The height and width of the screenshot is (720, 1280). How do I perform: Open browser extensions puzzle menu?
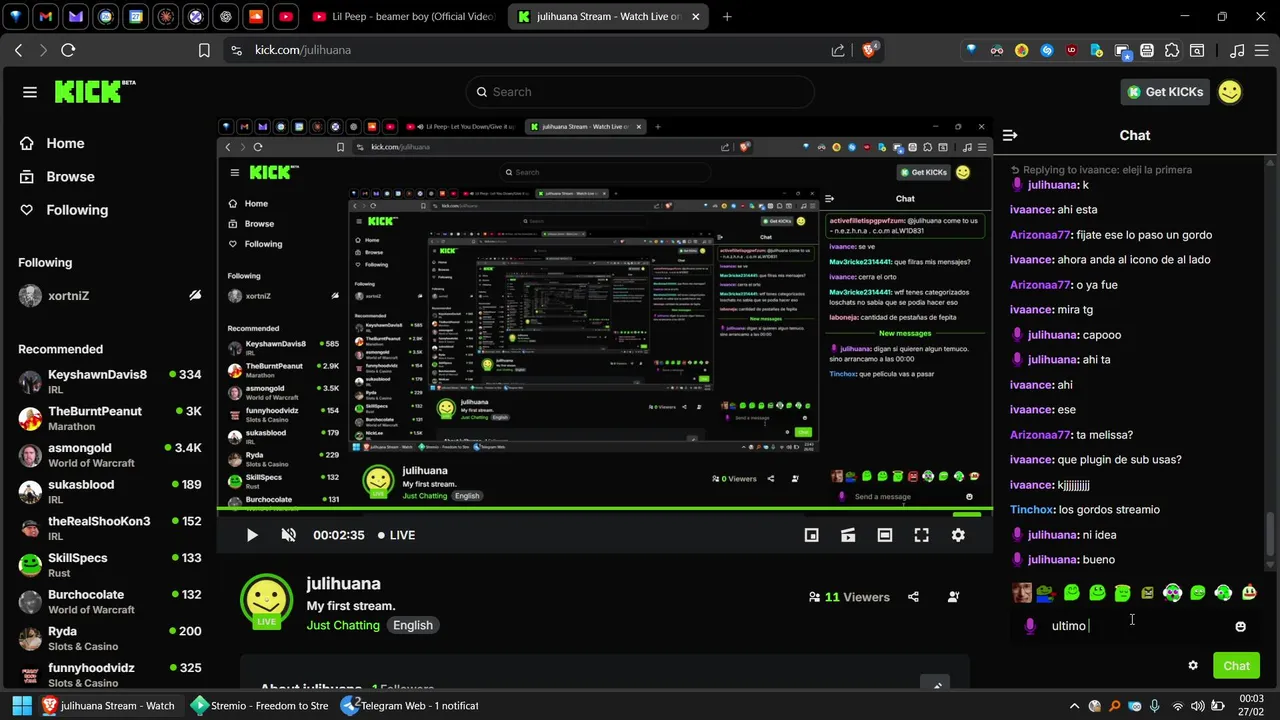(x=1172, y=50)
